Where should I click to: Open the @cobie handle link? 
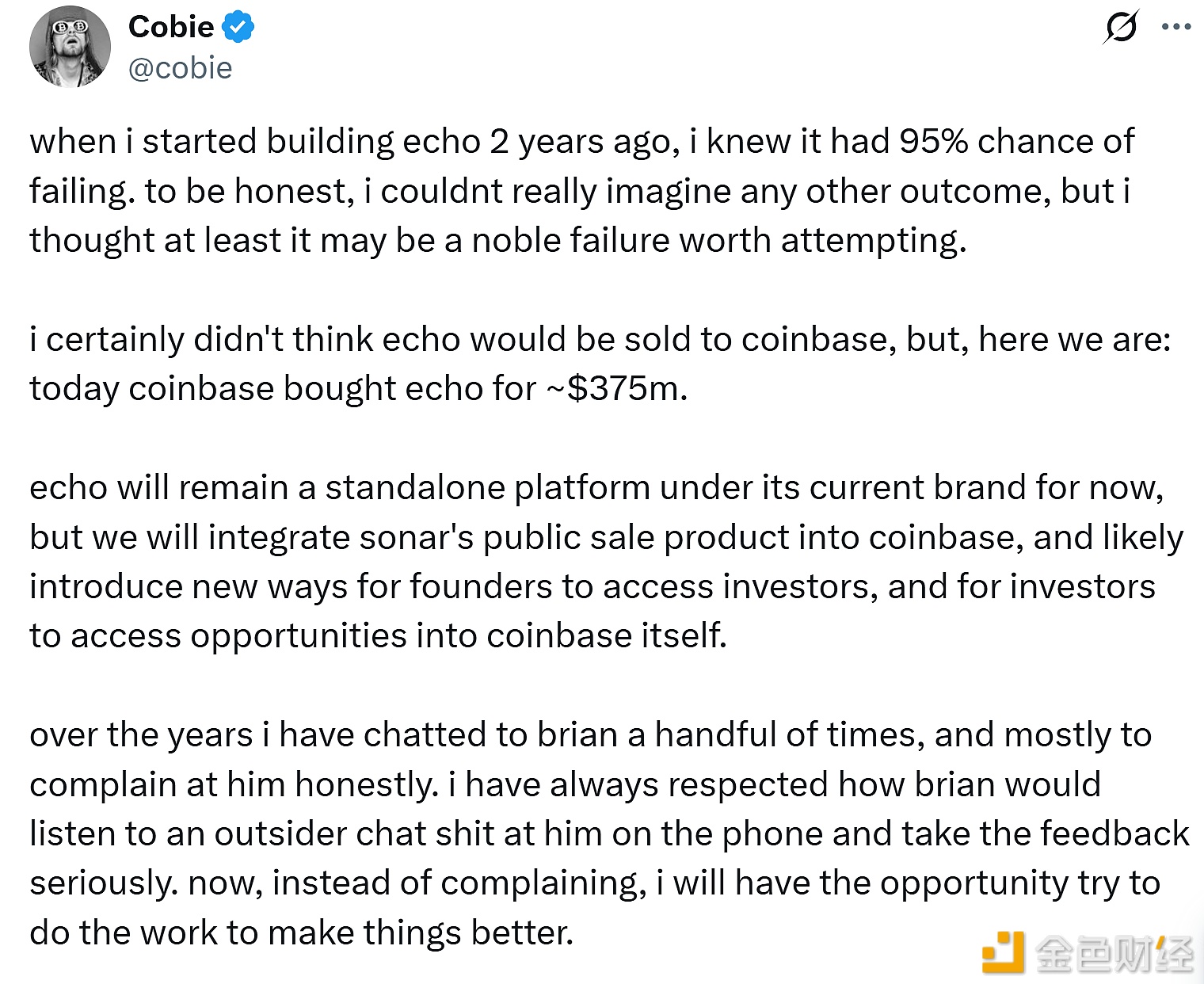click(180, 68)
